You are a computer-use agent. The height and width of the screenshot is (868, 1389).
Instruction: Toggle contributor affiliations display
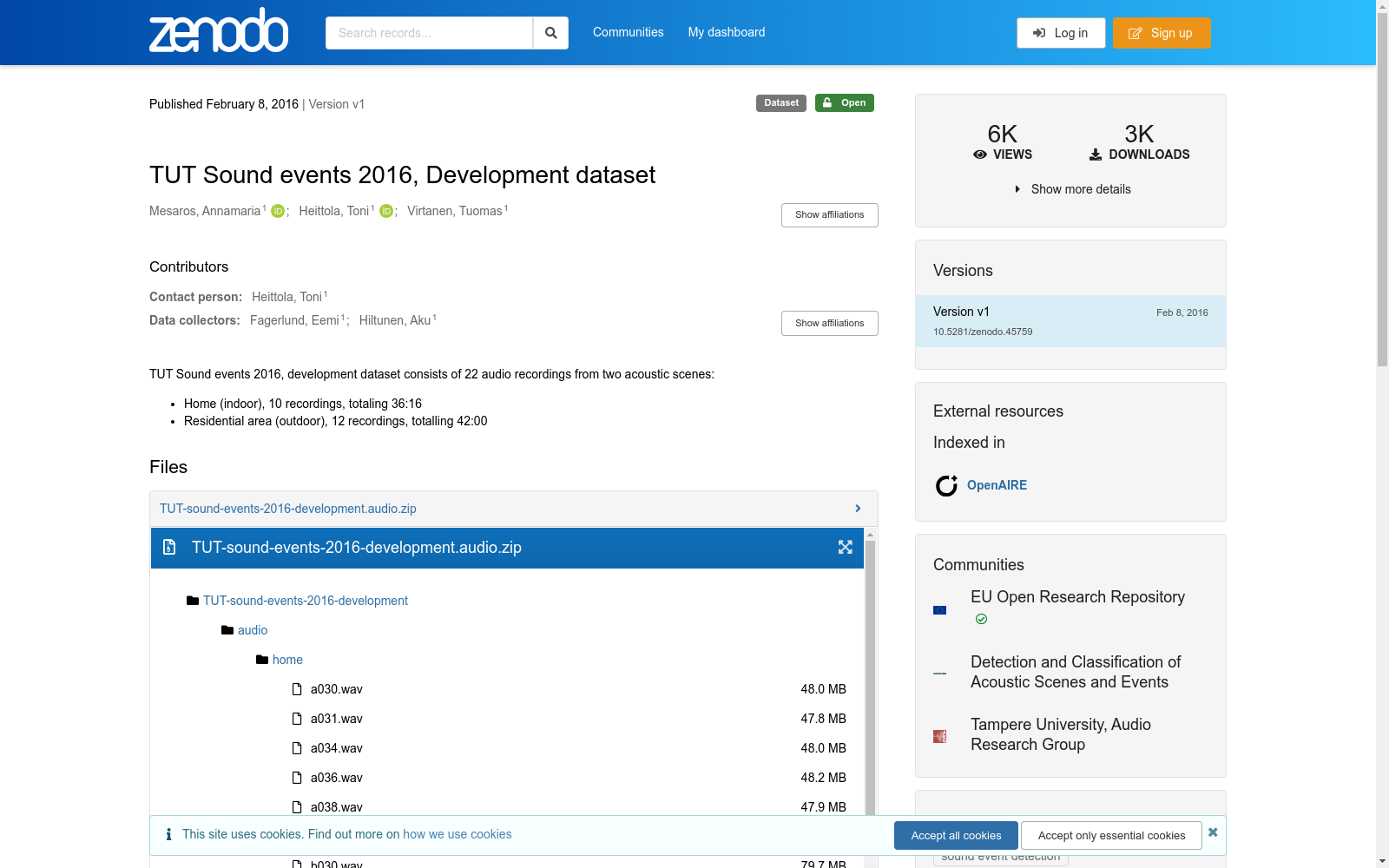[x=829, y=323]
